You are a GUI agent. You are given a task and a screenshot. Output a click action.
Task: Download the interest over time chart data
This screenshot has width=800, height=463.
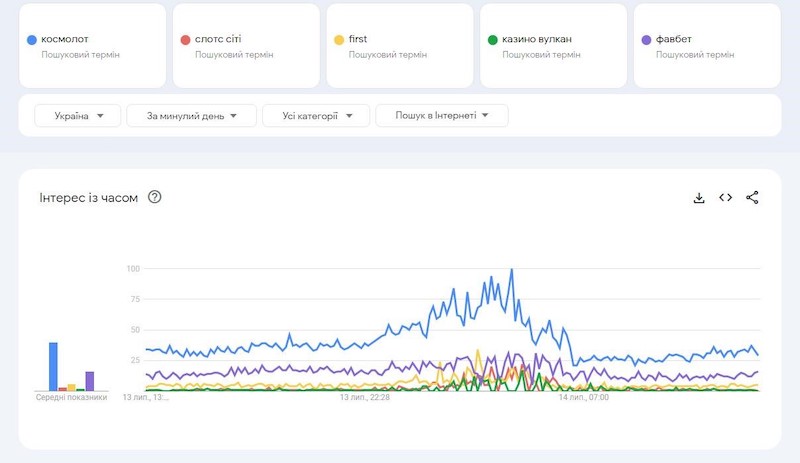pyautogui.click(x=699, y=198)
